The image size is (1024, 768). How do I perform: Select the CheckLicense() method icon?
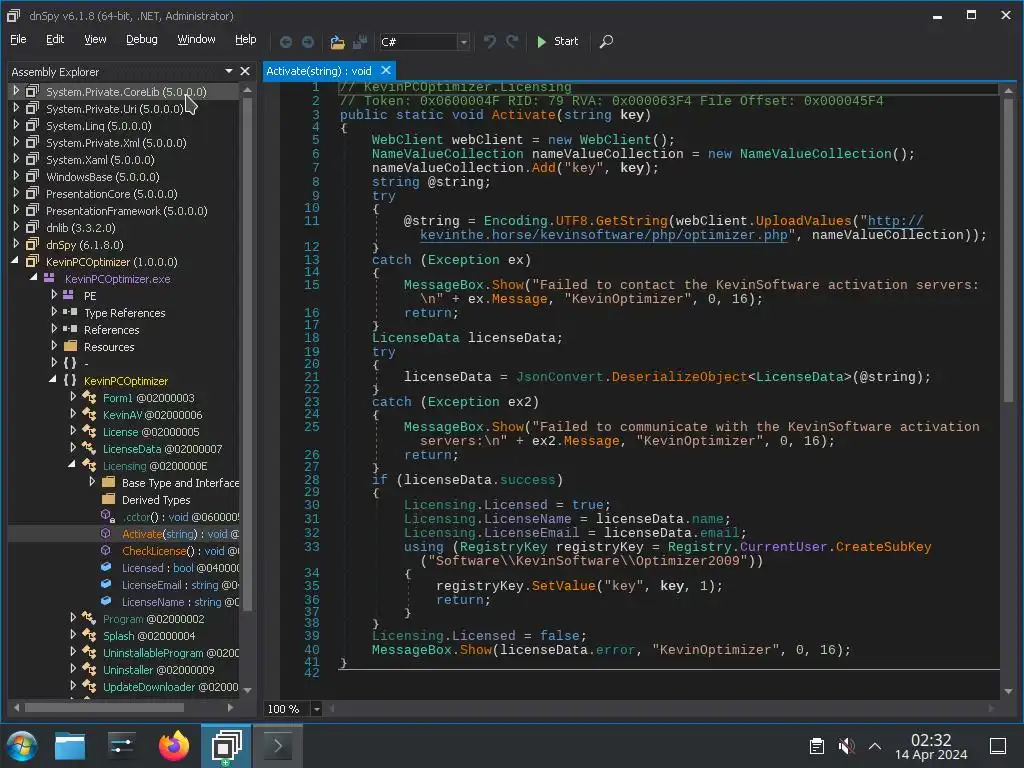pos(106,550)
